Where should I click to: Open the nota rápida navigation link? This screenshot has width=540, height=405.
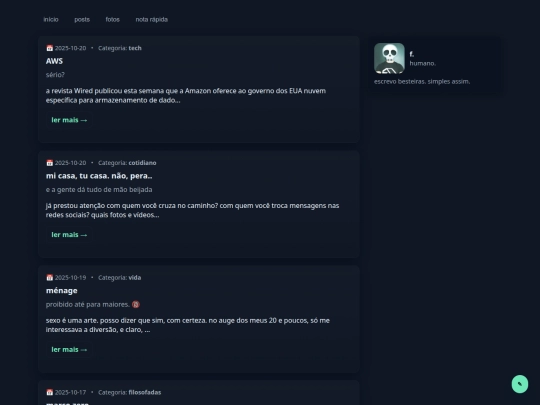point(152,19)
